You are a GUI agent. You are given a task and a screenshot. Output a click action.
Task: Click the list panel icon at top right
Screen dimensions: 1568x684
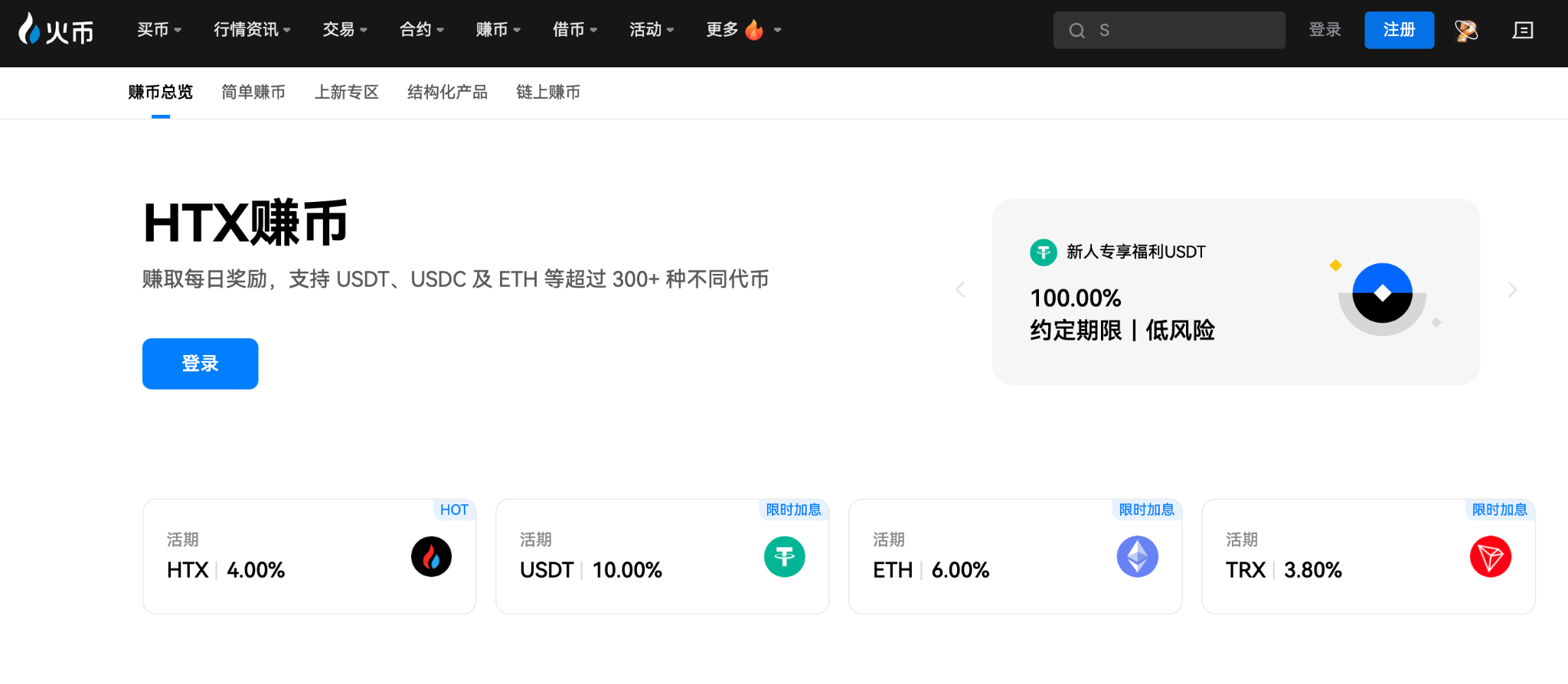[1523, 31]
